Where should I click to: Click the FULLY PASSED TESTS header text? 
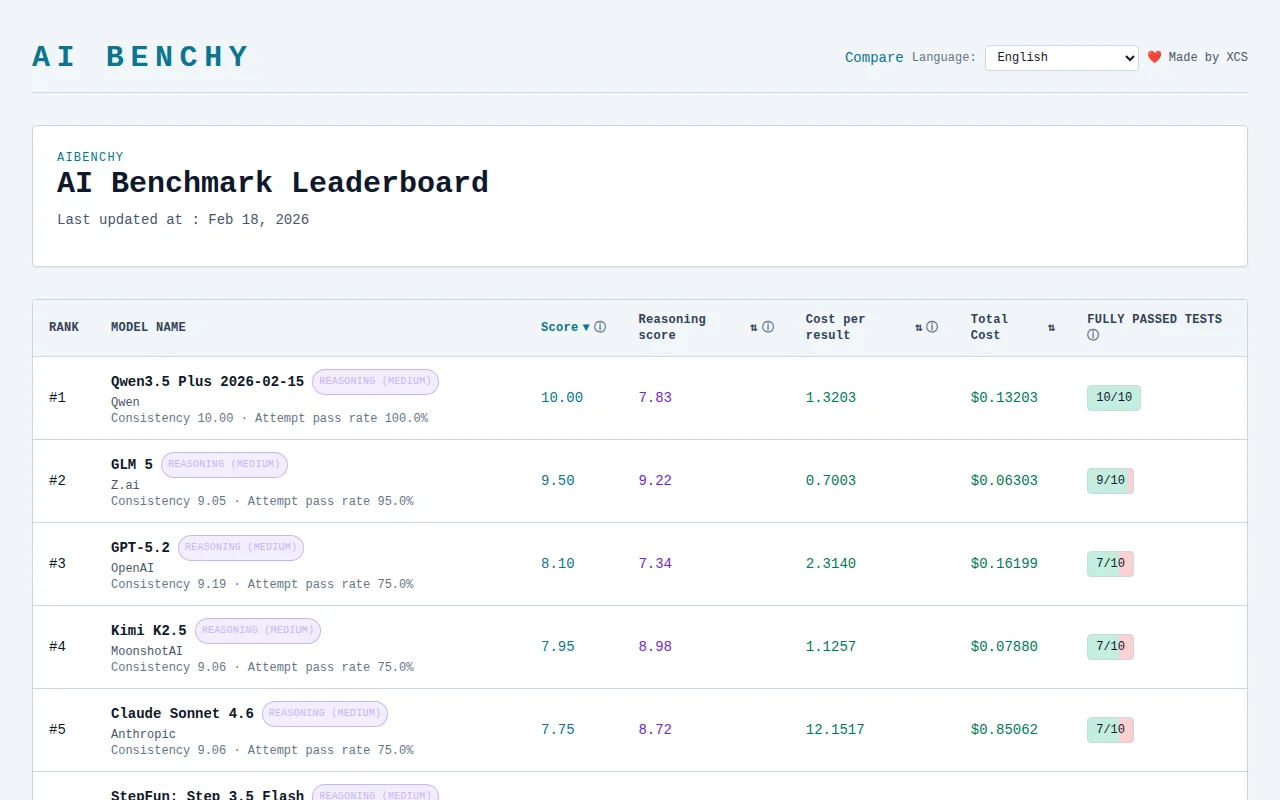pos(1154,319)
